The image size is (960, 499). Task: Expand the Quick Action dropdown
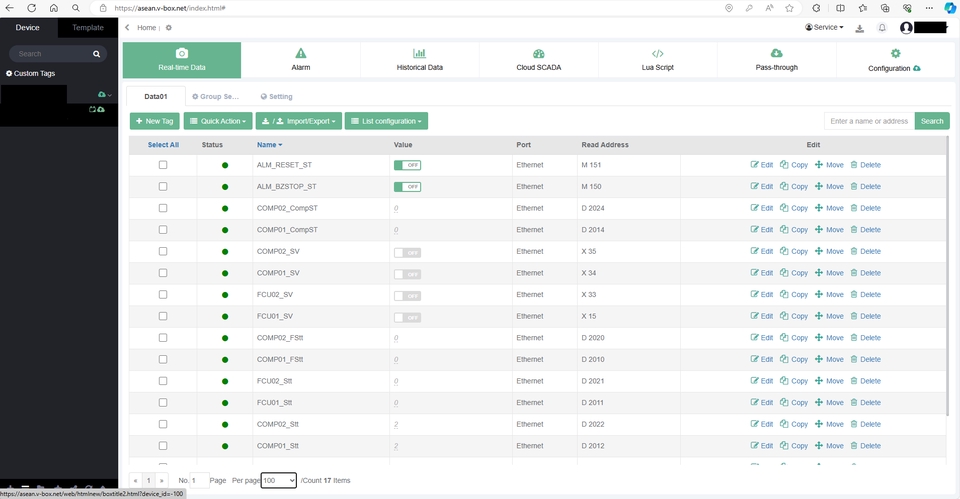(x=218, y=121)
